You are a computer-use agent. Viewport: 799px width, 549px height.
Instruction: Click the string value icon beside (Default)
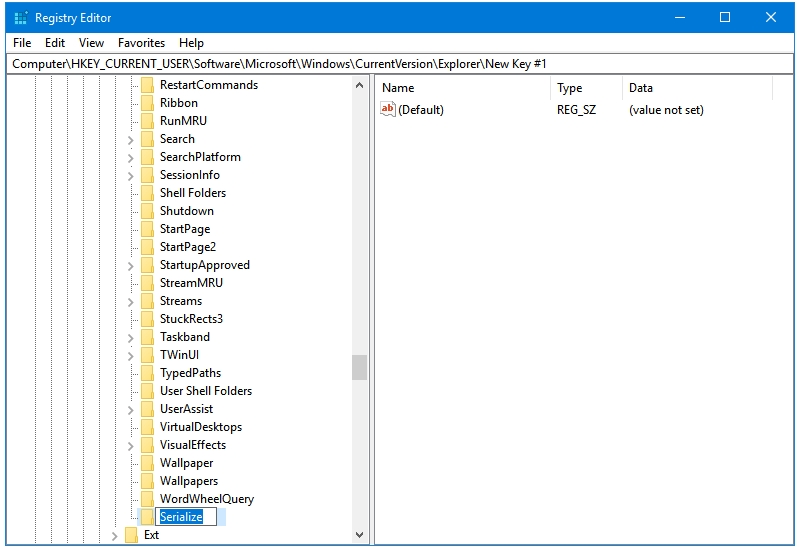[388, 109]
